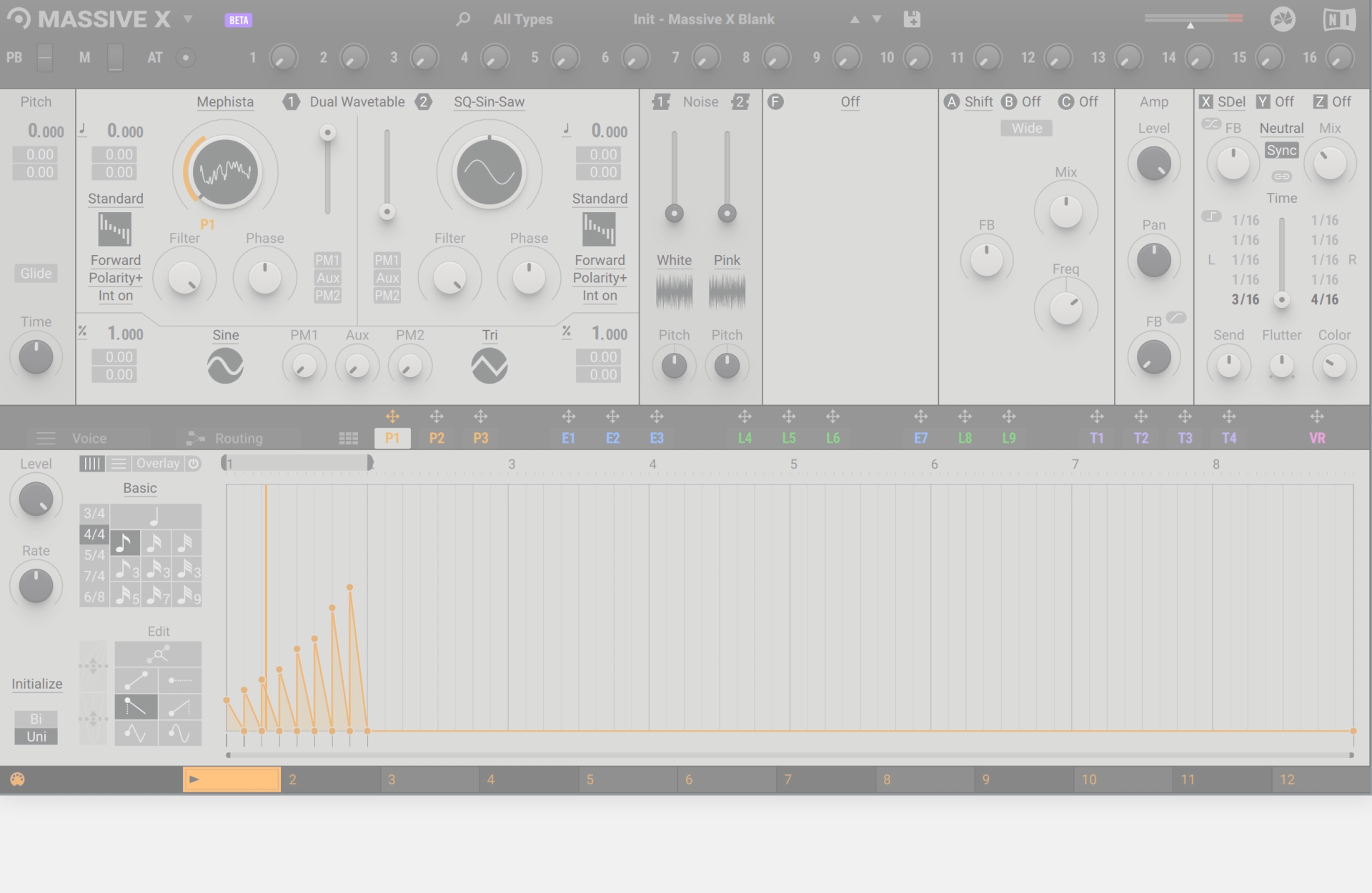The width and height of the screenshot is (1372, 893).
Task: Open insert effect A Shift dropdown
Action: point(978,101)
